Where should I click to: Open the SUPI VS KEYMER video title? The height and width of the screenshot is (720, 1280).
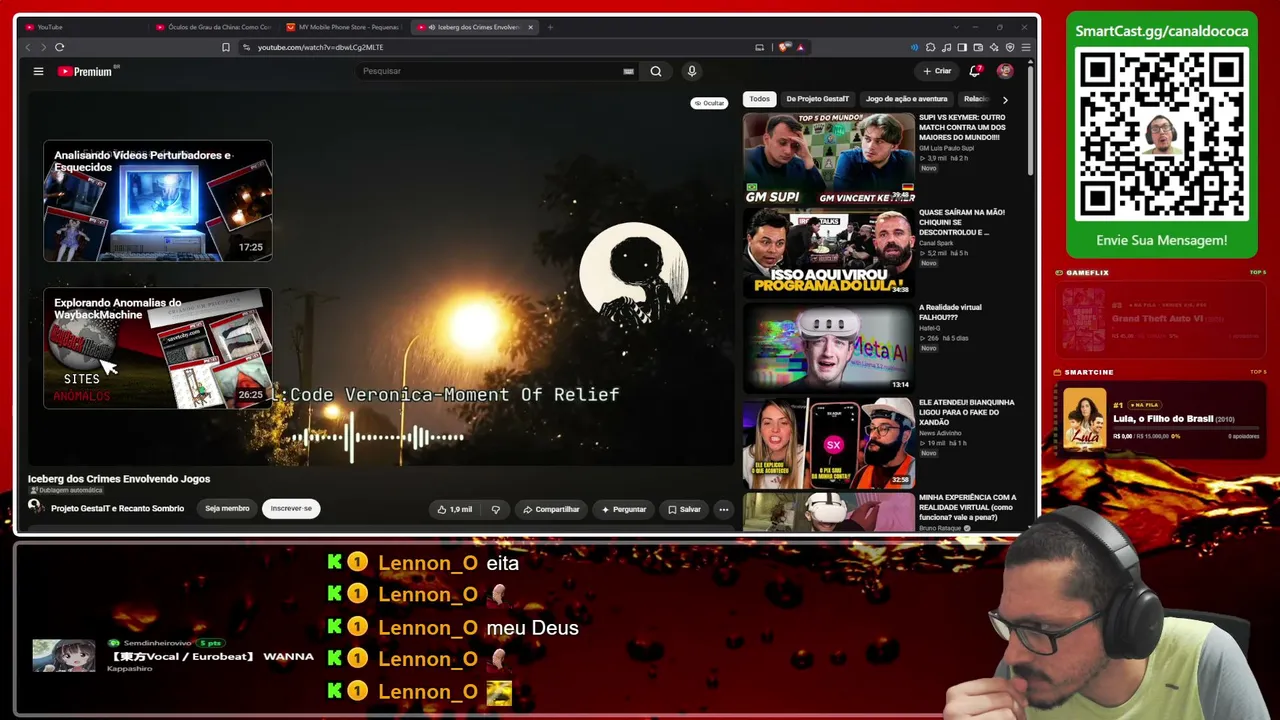(x=962, y=127)
